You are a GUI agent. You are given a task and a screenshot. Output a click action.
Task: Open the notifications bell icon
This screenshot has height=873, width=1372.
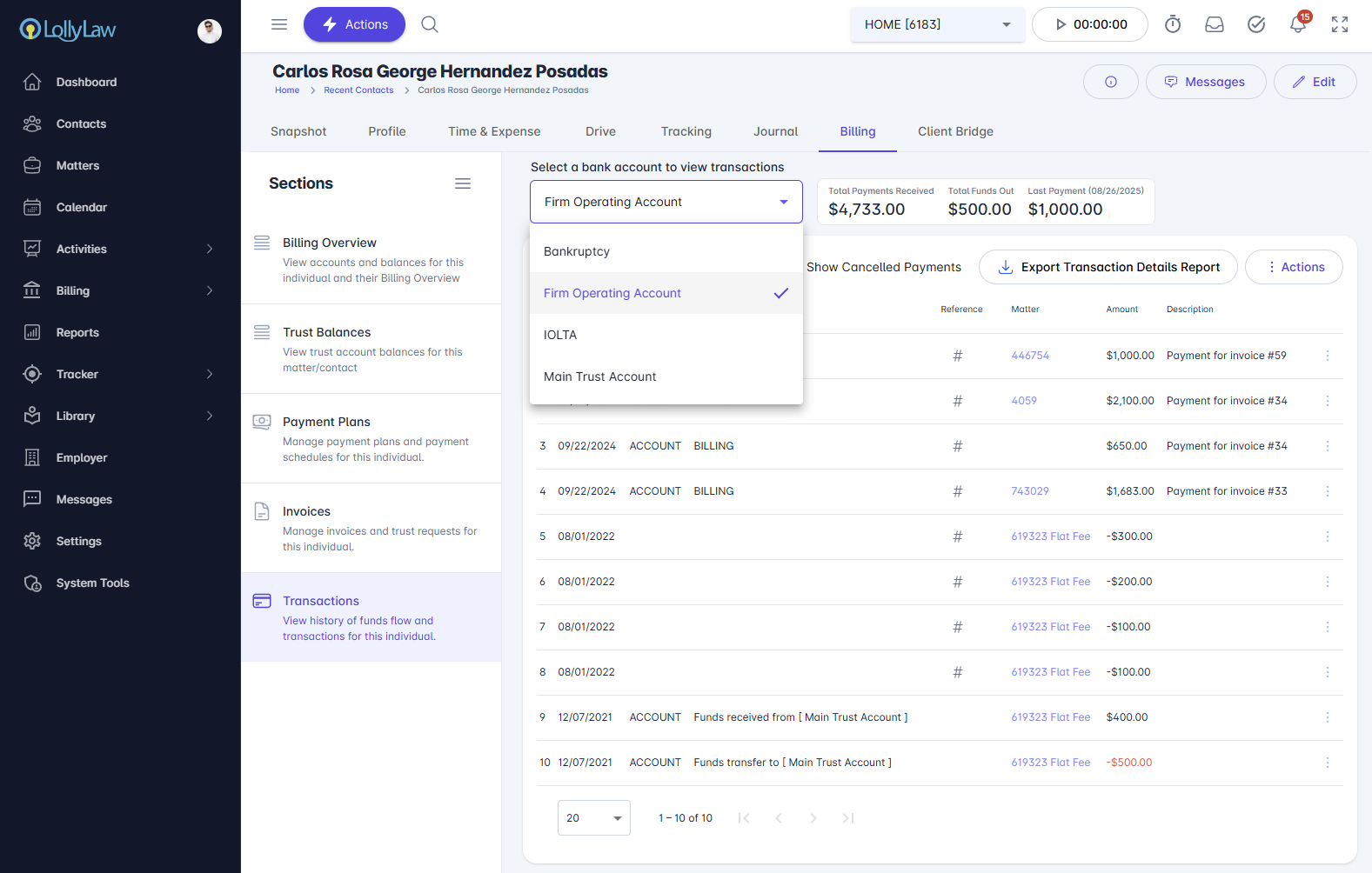(1297, 24)
